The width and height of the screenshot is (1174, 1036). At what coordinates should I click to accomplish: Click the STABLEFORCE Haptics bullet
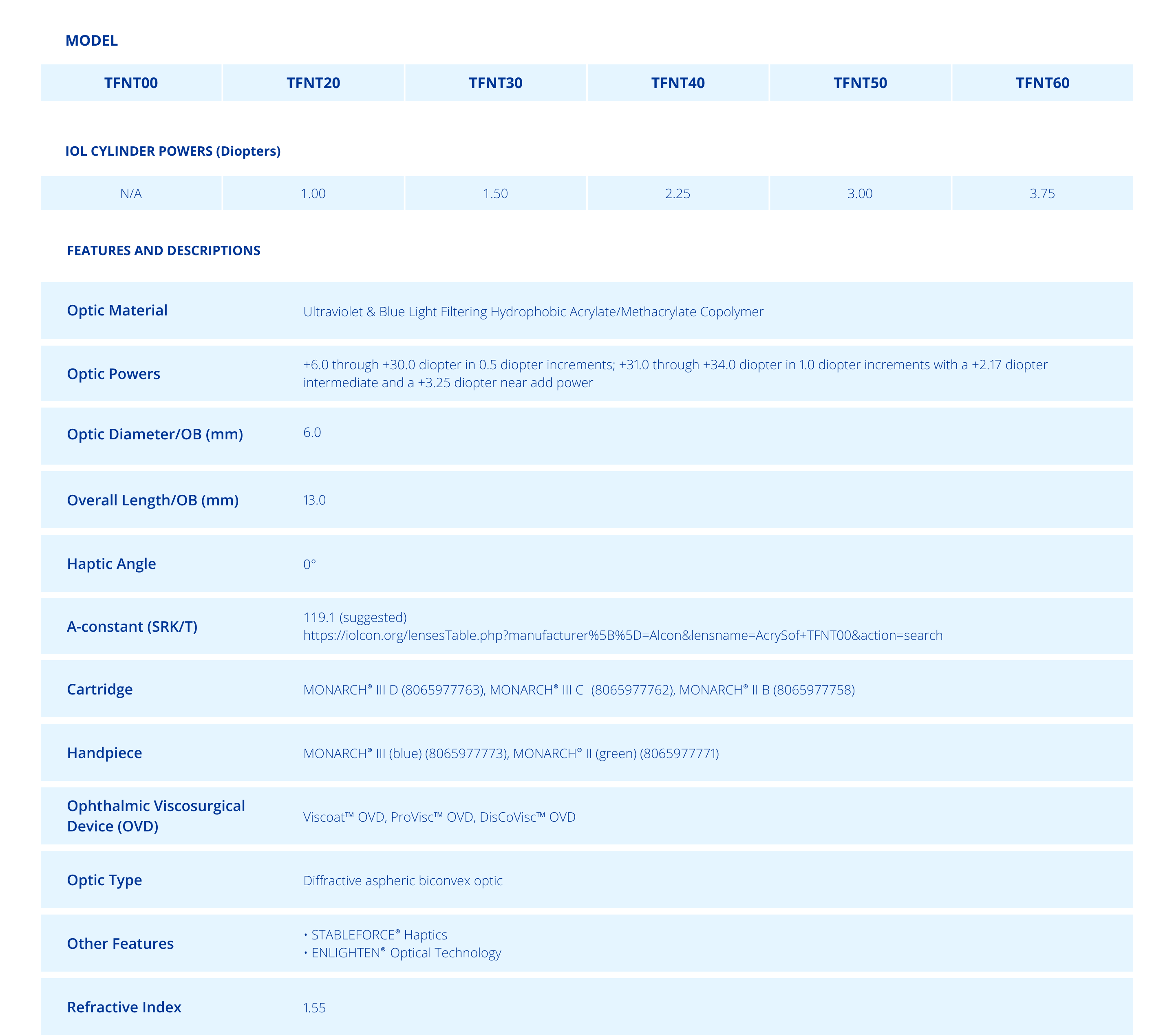[375, 935]
